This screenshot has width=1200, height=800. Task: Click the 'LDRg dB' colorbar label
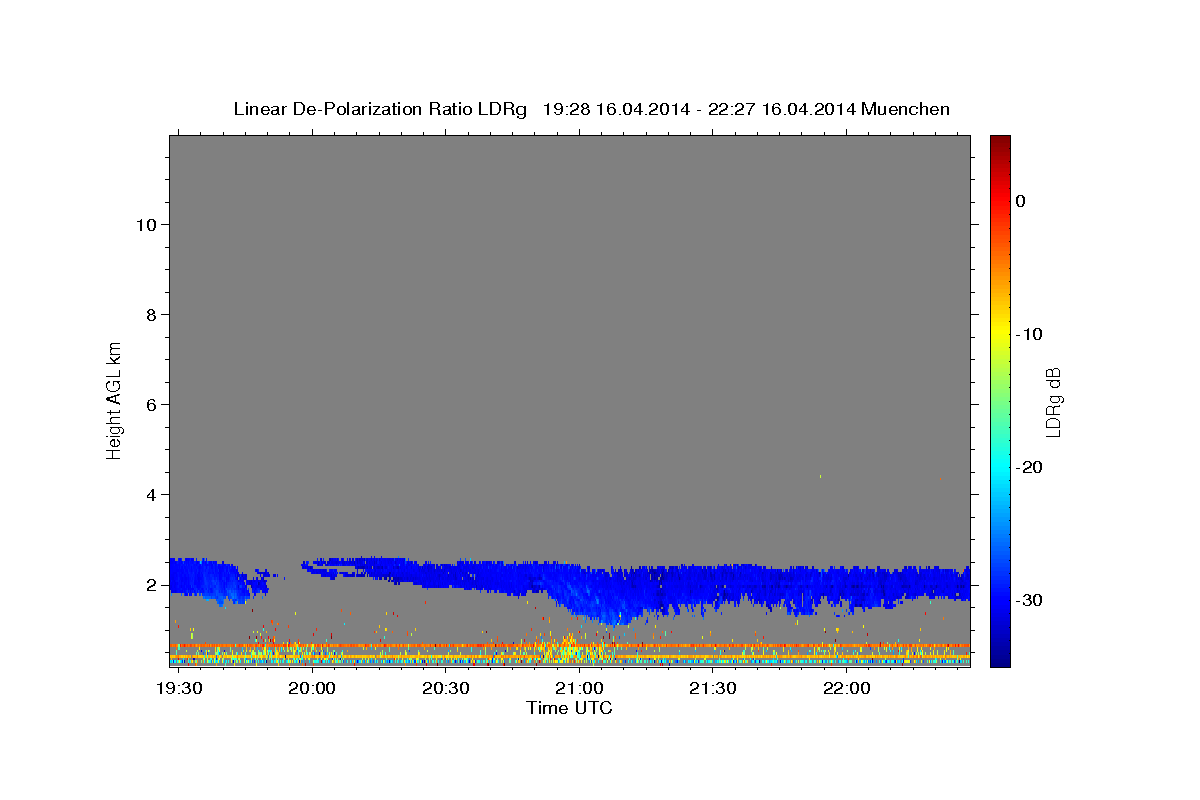point(1053,402)
